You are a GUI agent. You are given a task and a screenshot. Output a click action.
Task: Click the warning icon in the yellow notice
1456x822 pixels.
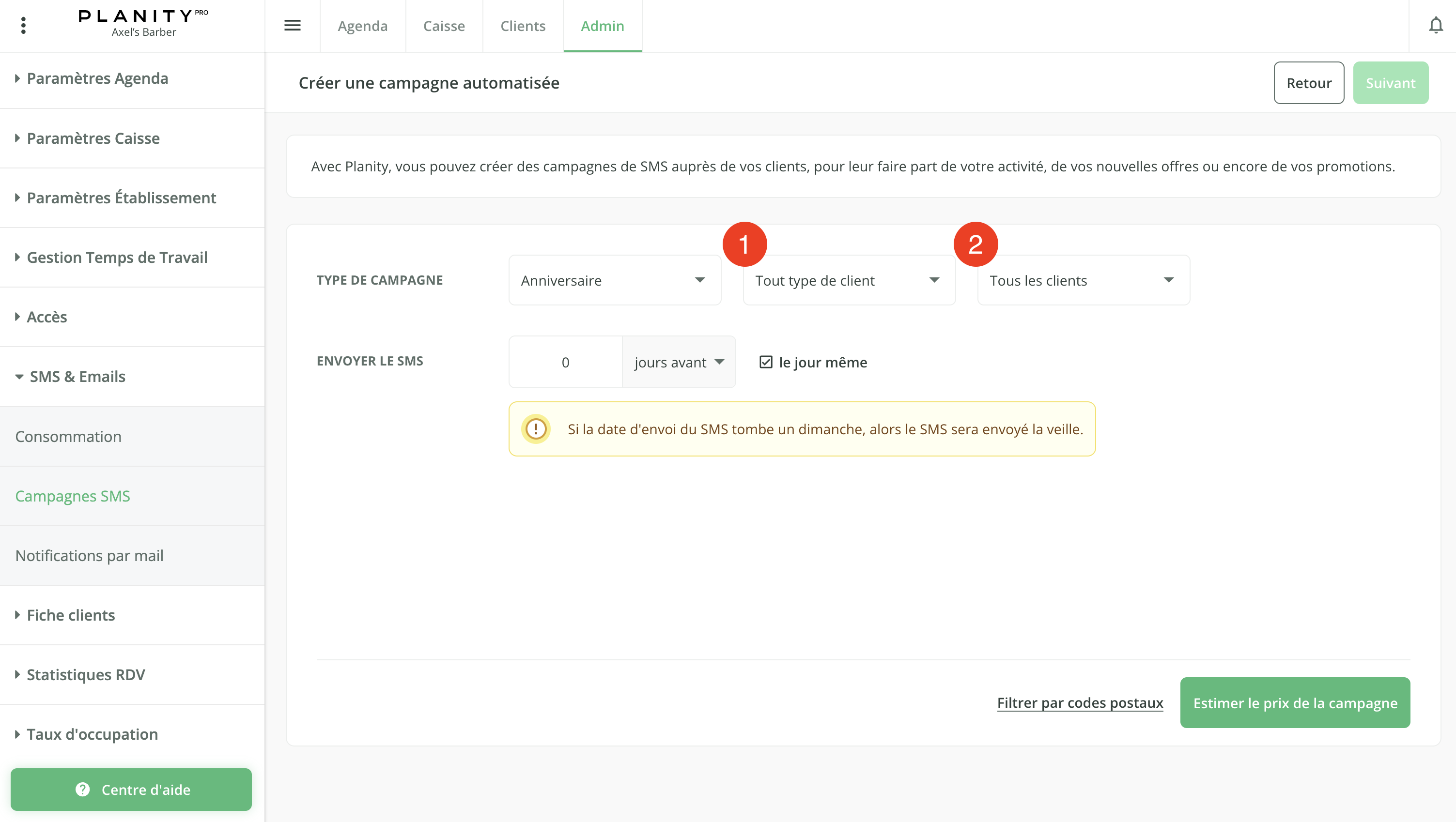point(535,429)
